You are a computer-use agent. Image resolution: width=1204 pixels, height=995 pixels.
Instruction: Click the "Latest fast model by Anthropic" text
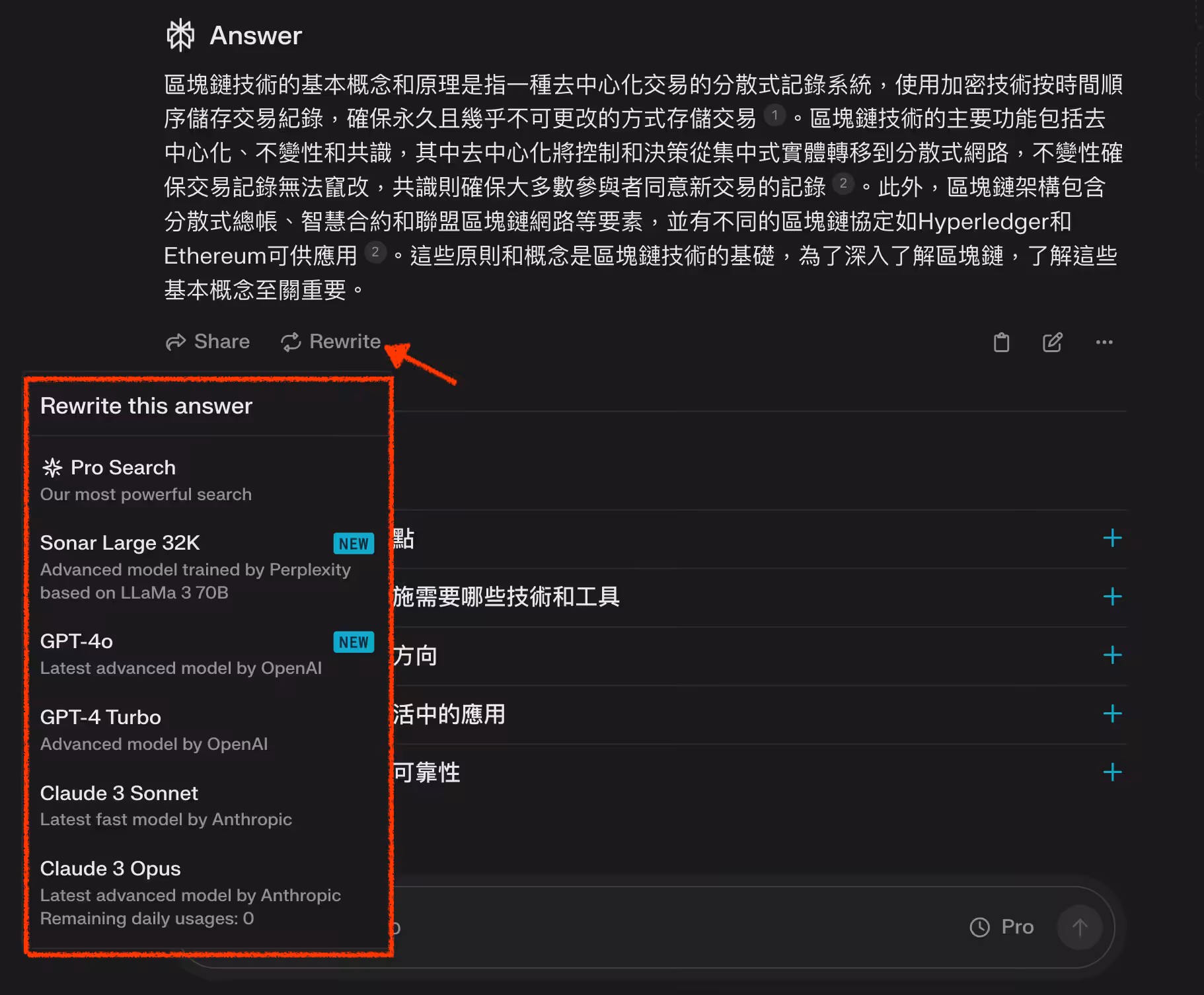coord(166,819)
